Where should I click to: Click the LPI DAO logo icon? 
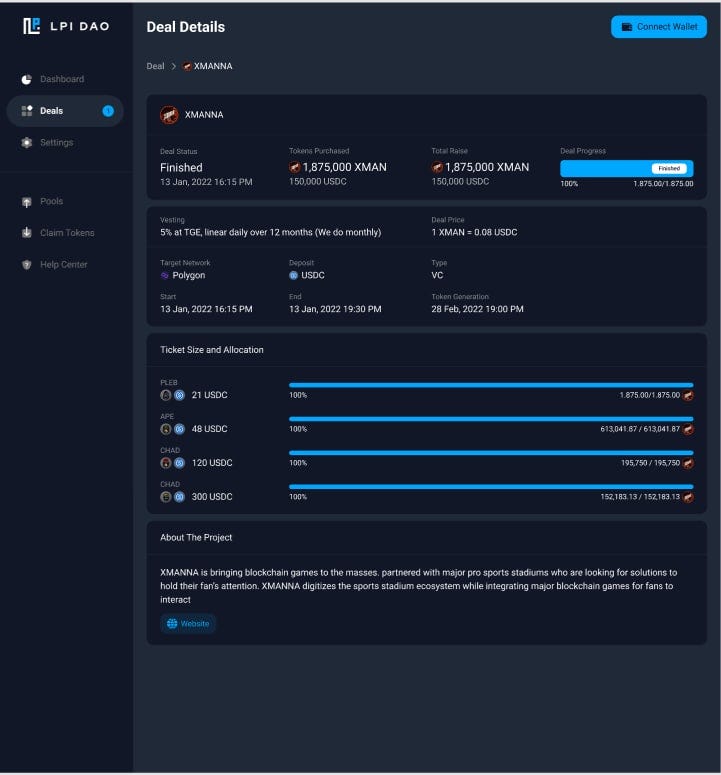click(32, 26)
